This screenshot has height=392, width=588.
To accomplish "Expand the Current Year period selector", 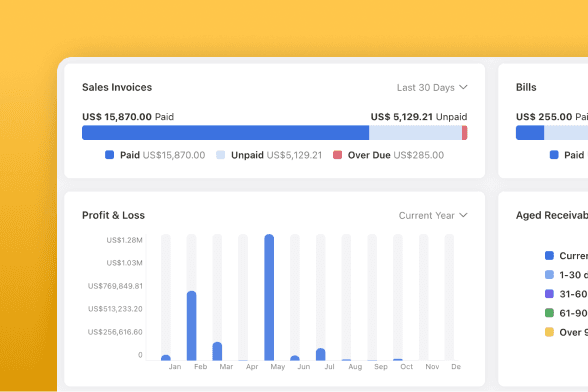I will coord(433,215).
